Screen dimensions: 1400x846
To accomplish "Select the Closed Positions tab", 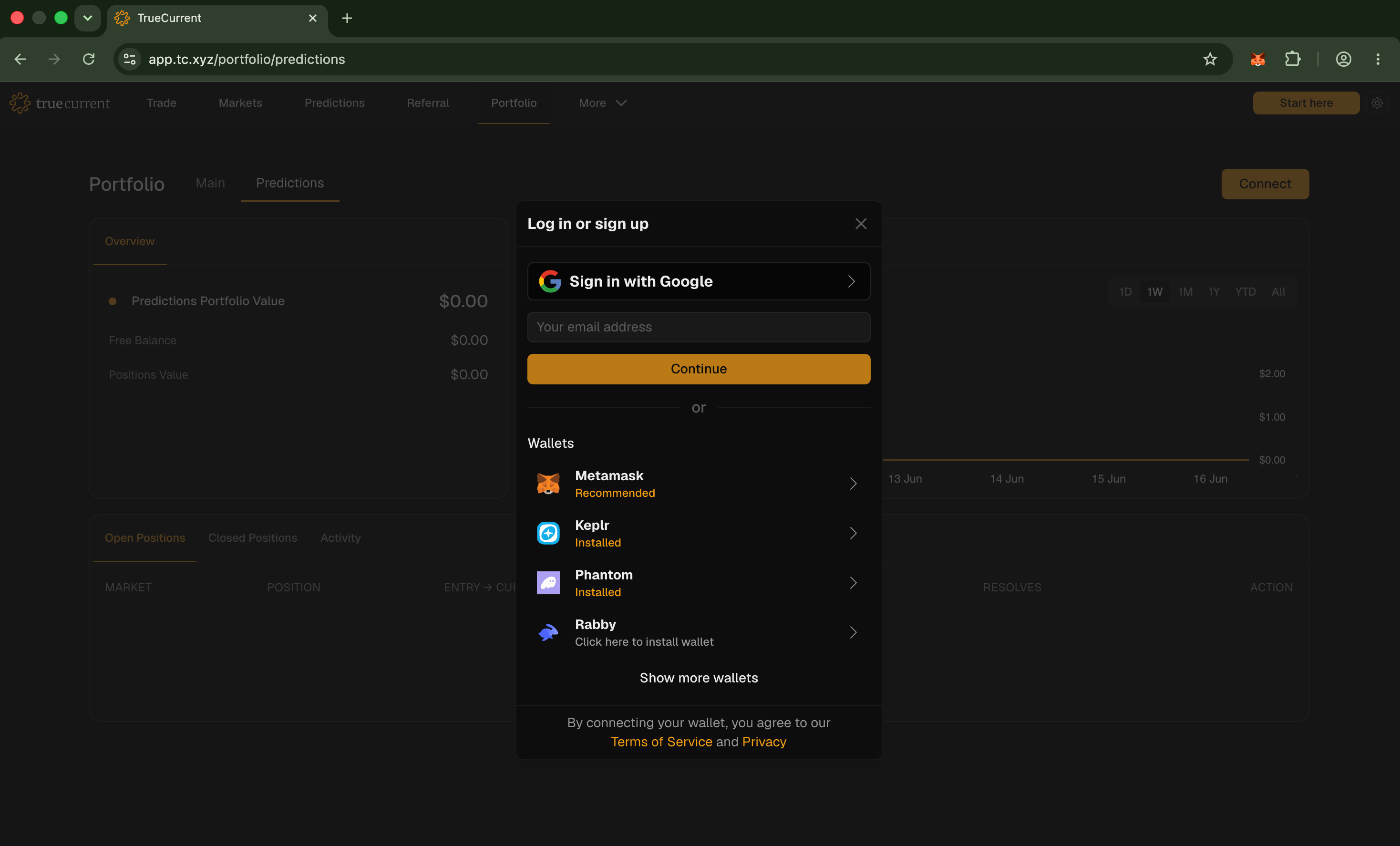I will tap(253, 537).
